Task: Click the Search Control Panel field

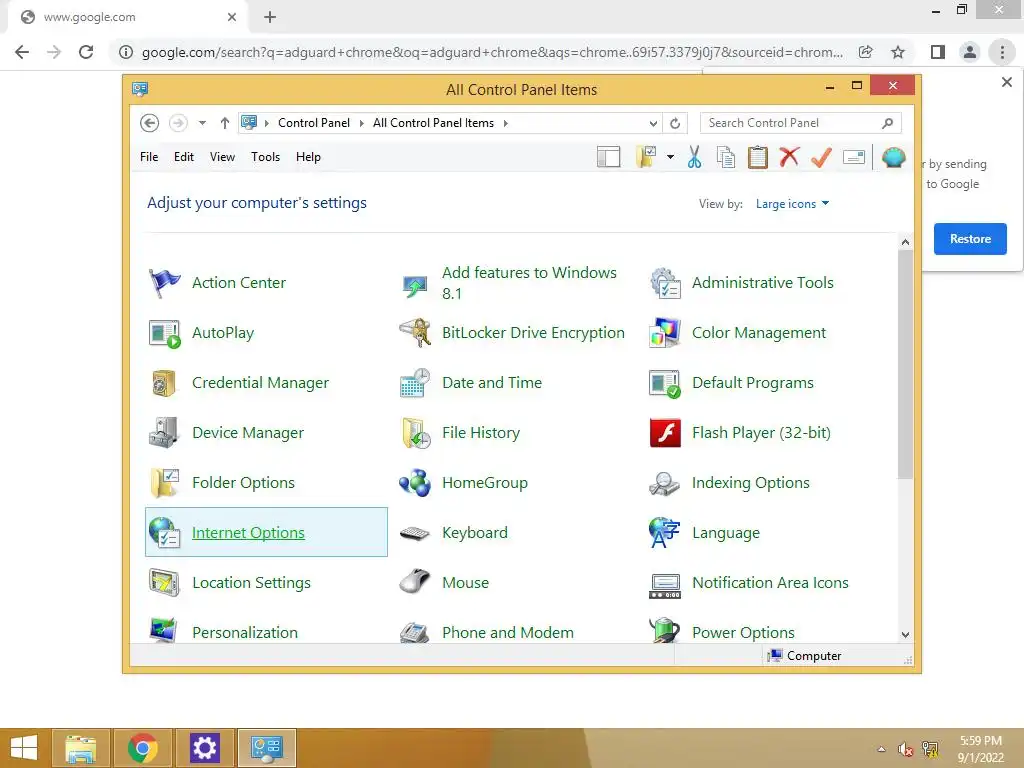Action: click(x=800, y=123)
